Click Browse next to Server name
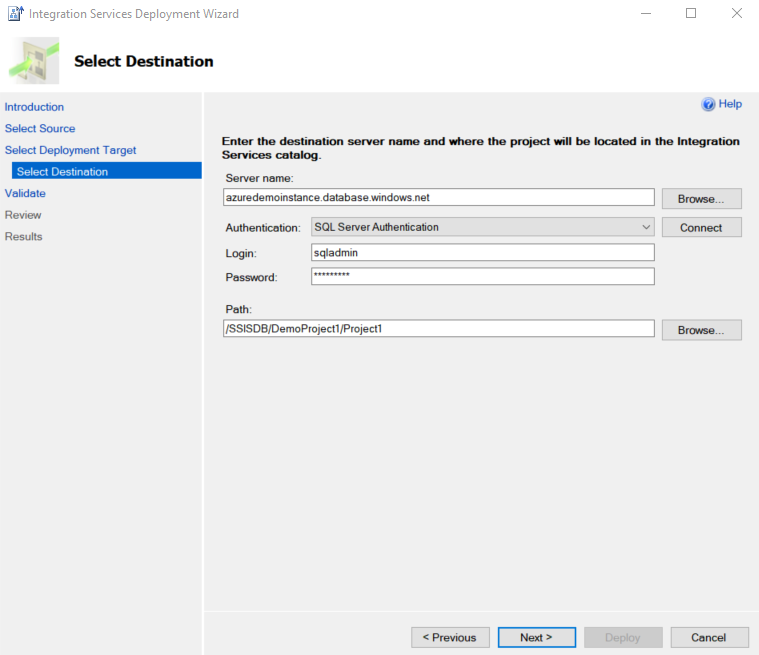The height and width of the screenshot is (655, 759). pos(701,198)
